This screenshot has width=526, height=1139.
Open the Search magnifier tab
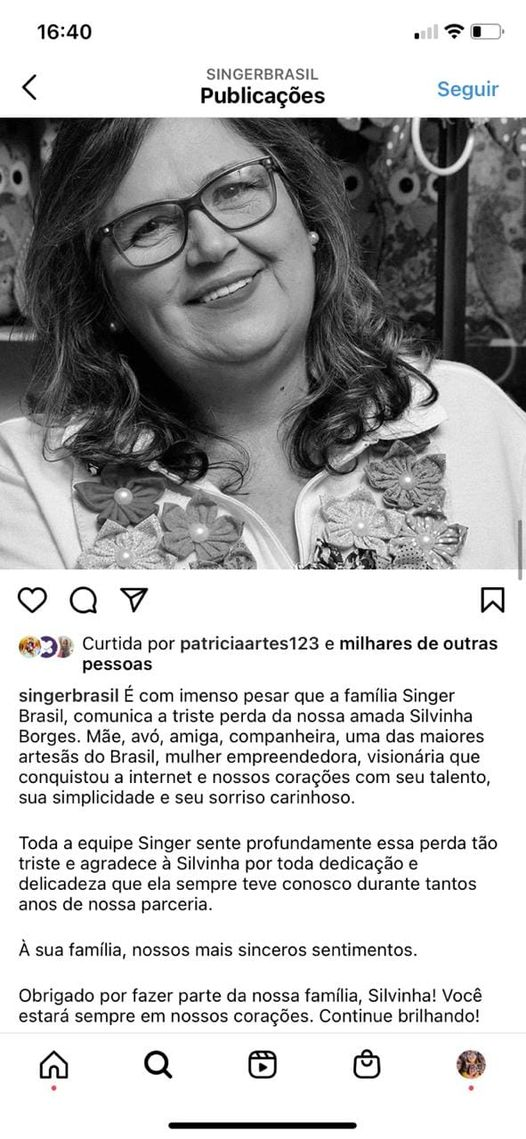point(158,1064)
